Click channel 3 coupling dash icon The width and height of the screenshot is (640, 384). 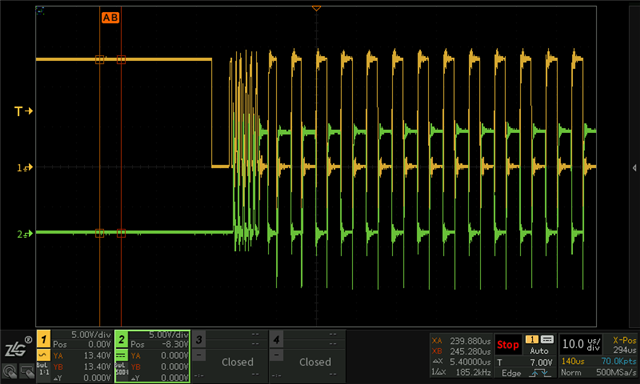(199, 355)
